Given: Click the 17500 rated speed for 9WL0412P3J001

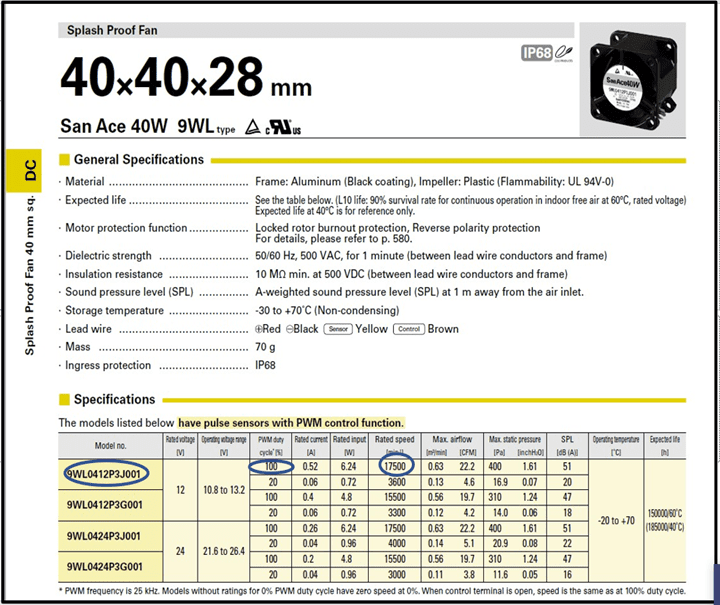Looking at the screenshot, I should pyautogui.click(x=395, y=466).
